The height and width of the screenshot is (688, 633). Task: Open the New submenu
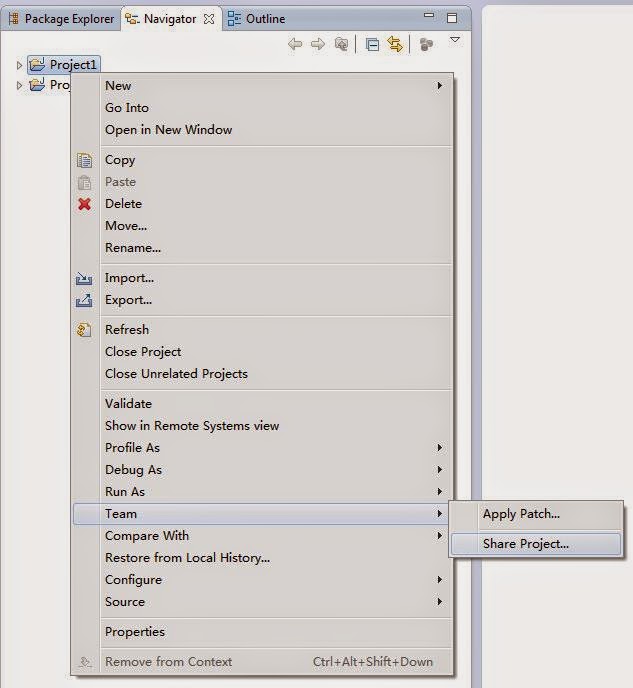262,86
